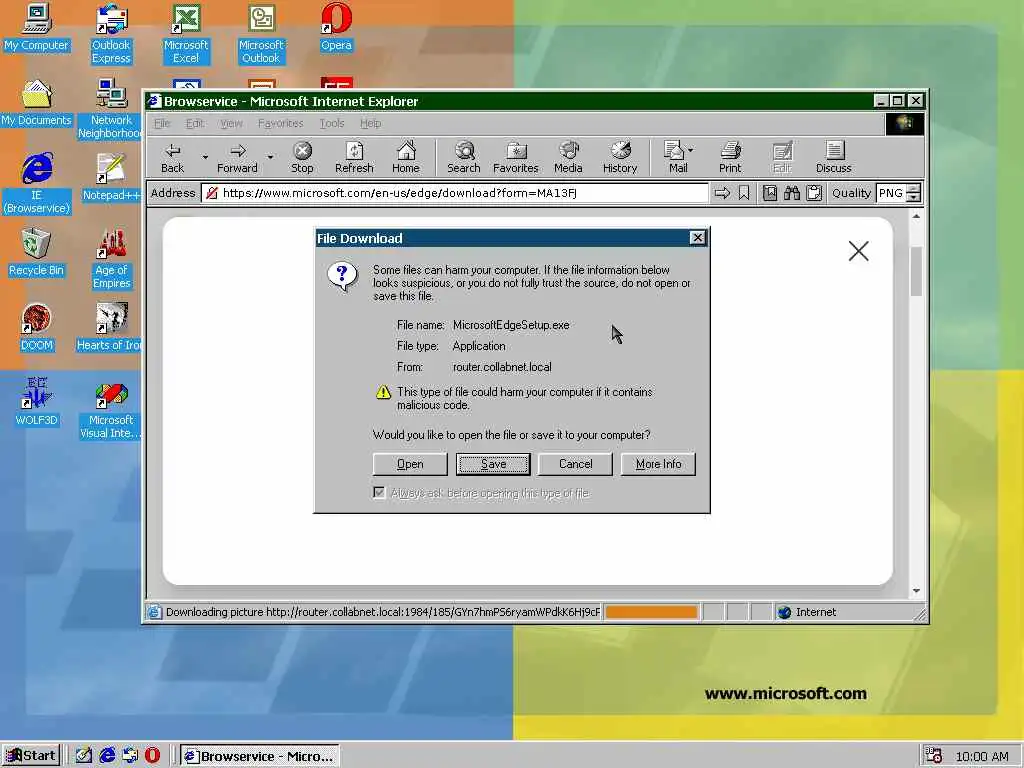This screenshot has width=1024, height=768.
Task: Open the Media toolbar icon
Action: (568, 157)
